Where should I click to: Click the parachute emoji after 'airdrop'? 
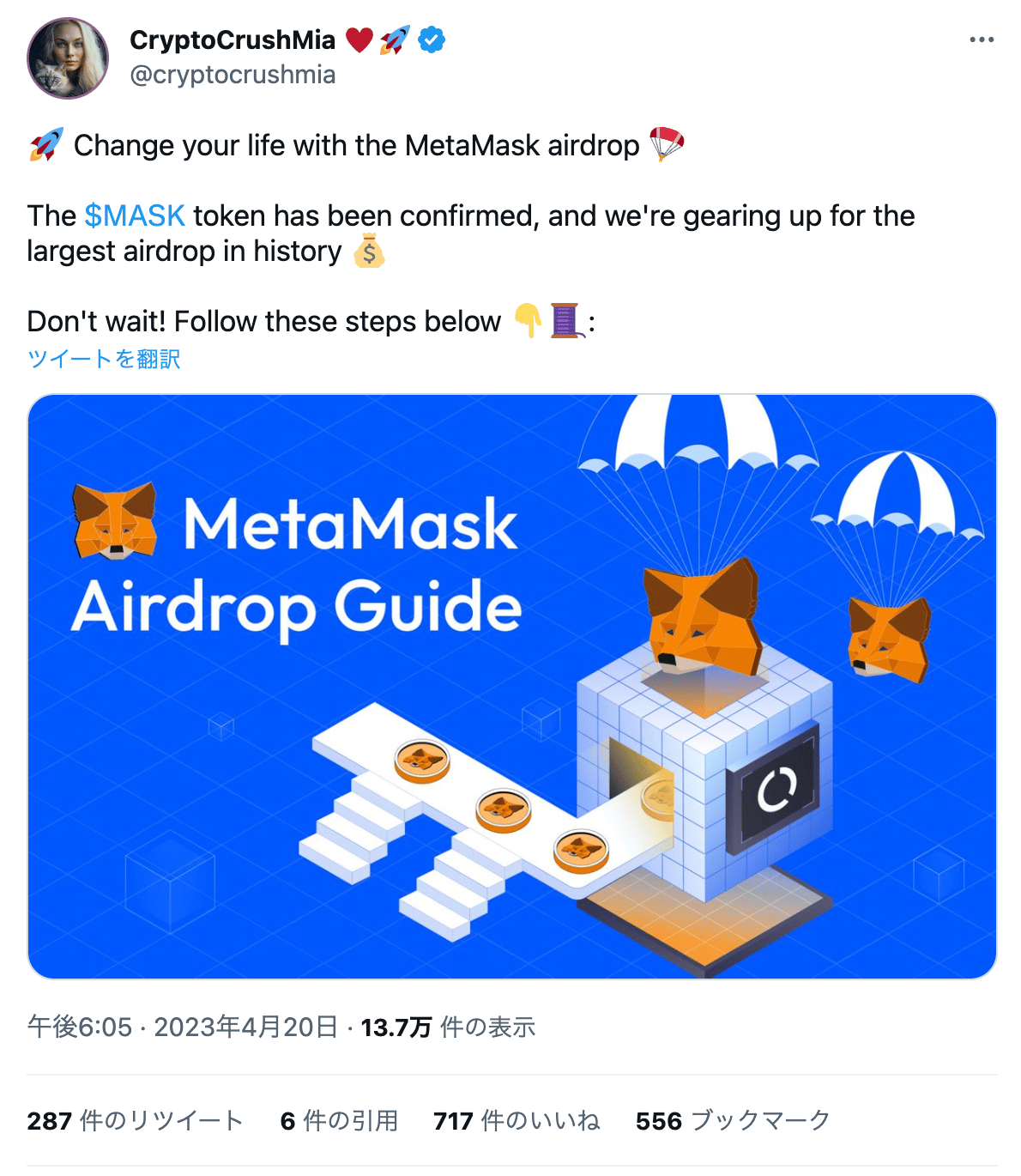[667, 144]
